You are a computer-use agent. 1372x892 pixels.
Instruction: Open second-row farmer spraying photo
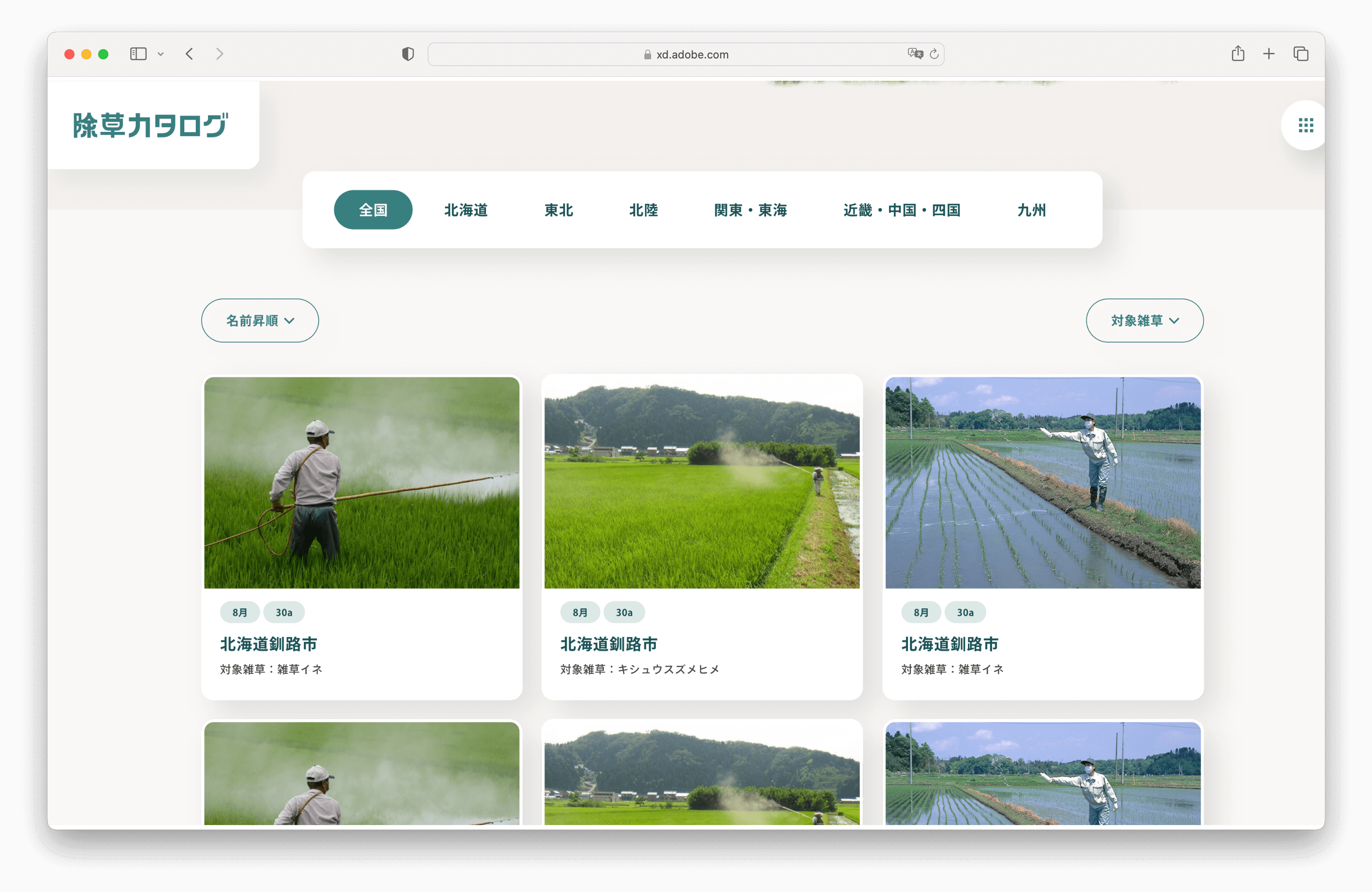pos(362,773)
